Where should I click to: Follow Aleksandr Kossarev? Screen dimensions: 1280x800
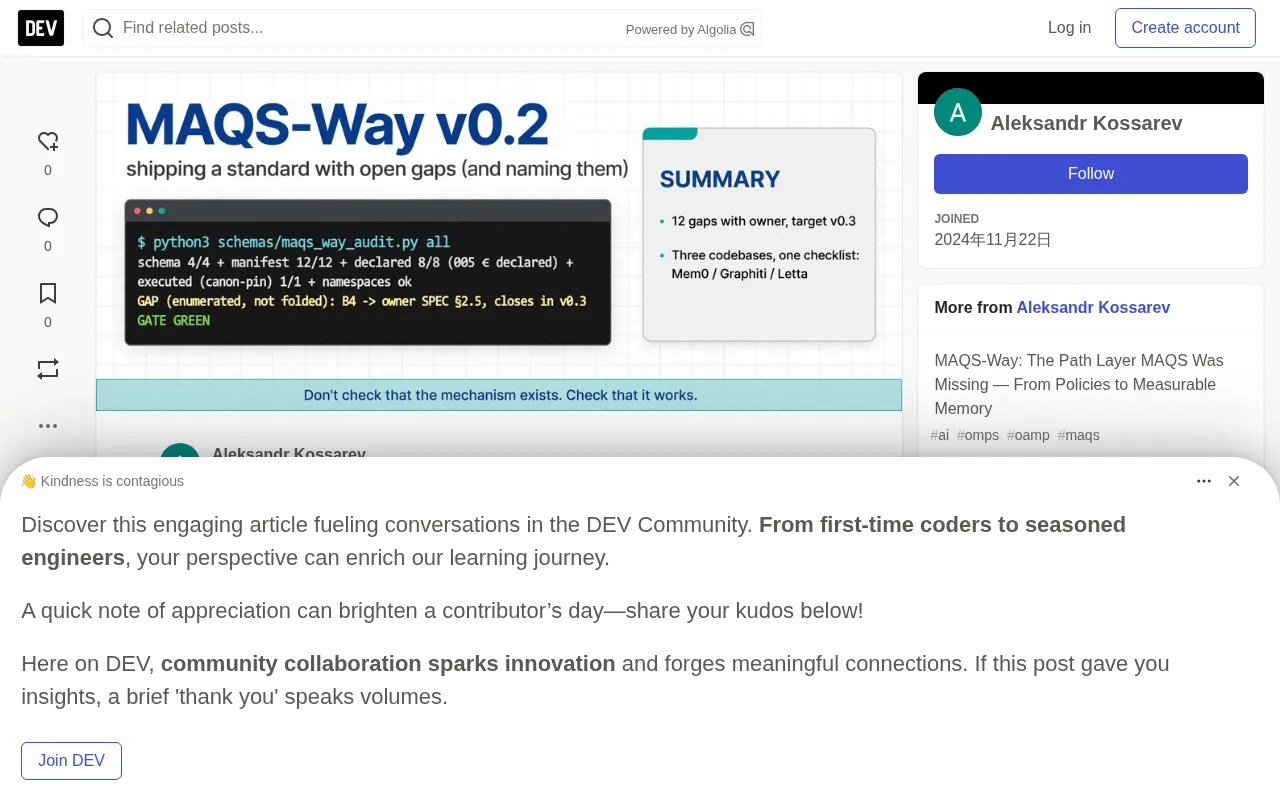[1091, 174]
